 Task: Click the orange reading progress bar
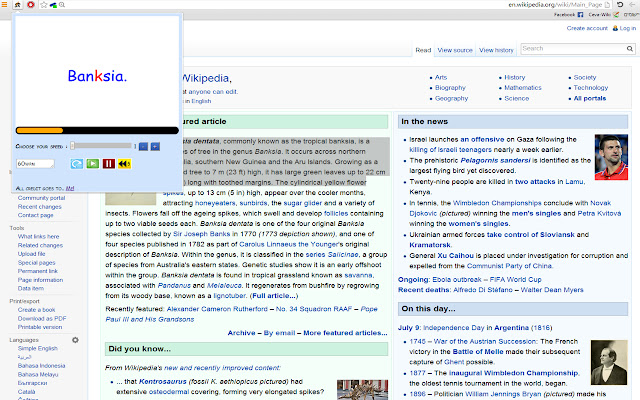(39, 131)
